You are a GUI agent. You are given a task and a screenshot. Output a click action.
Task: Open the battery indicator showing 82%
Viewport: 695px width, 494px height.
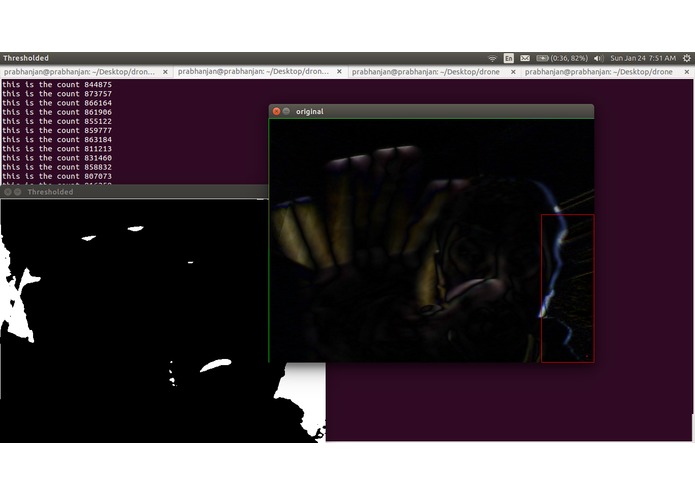(x=562, y=58)
